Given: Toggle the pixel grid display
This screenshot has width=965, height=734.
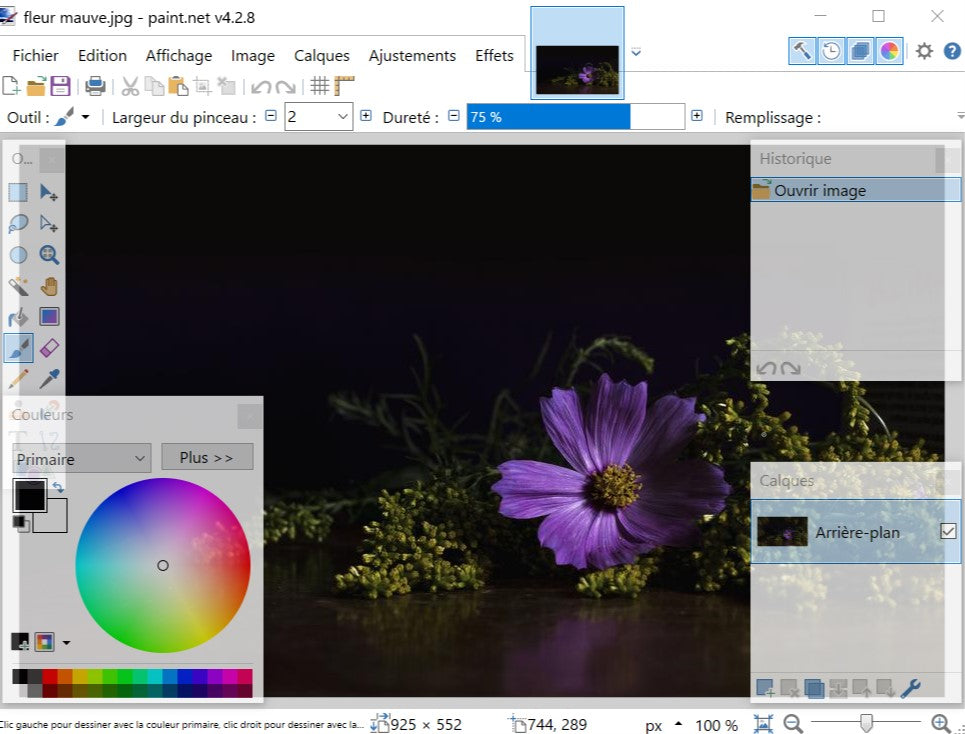Looking at the screenshot, I should (319, 86).
